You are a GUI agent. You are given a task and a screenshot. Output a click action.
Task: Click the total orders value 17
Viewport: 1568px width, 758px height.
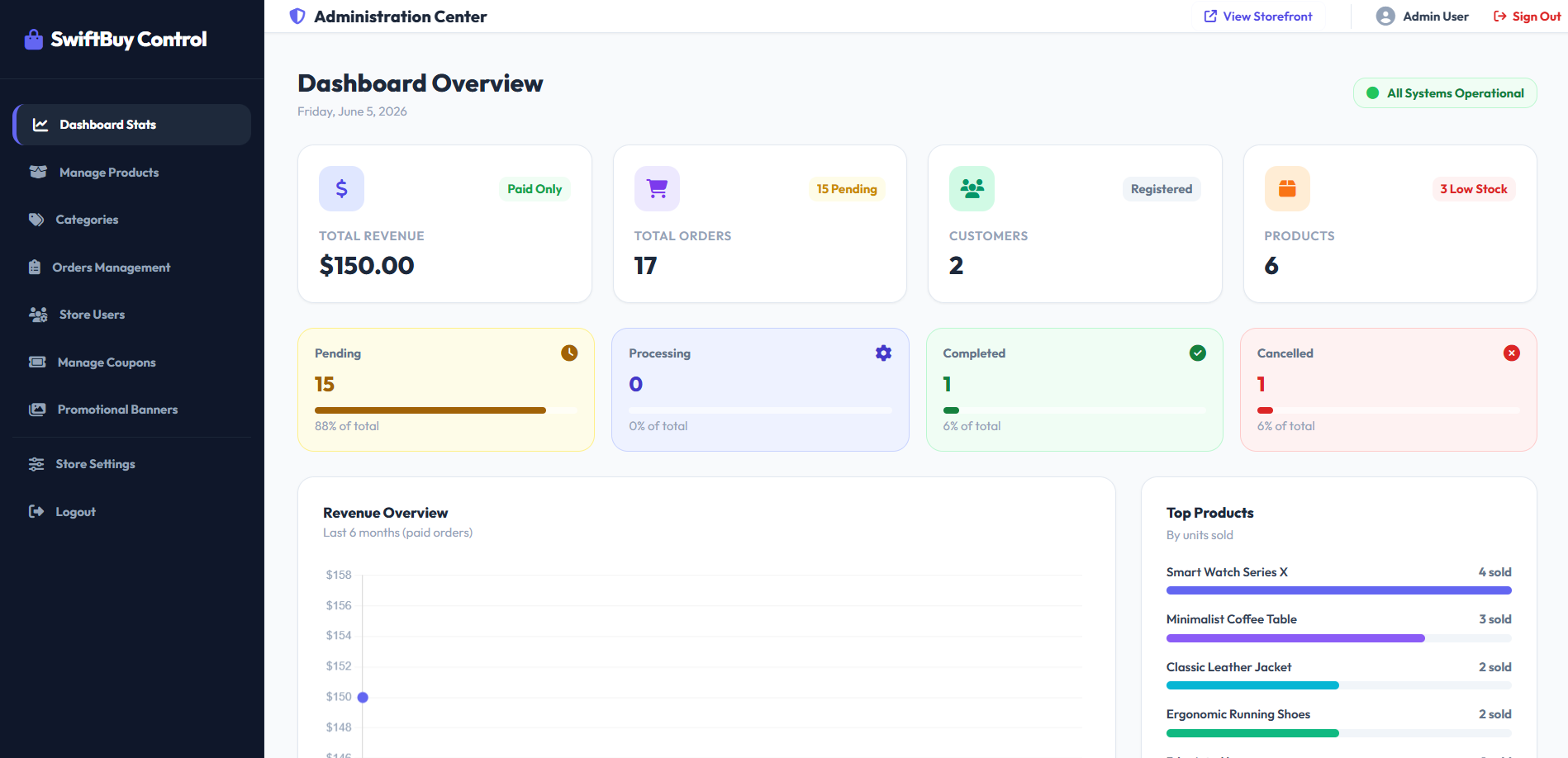point(645,266)
